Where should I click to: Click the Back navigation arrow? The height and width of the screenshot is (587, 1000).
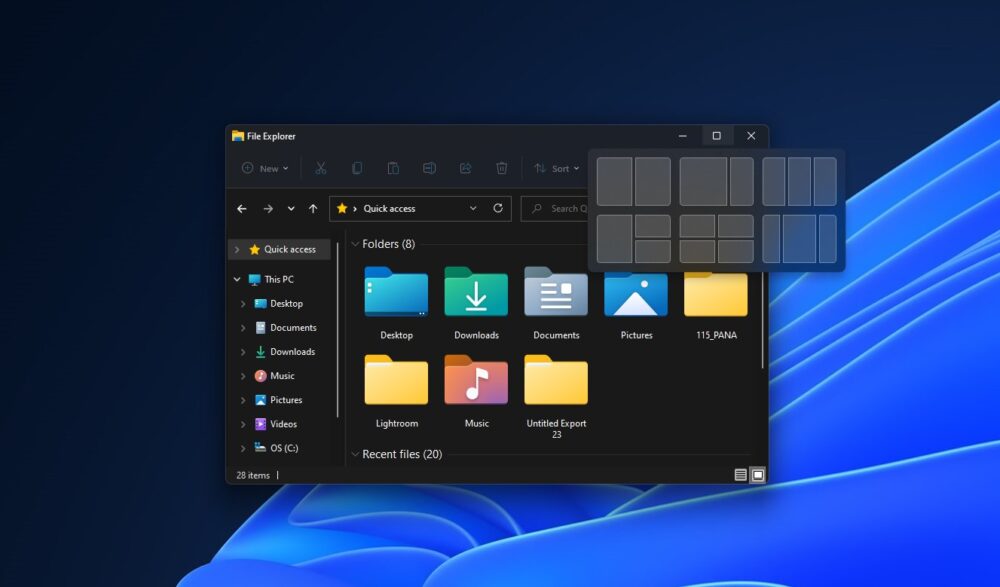[241, 208]
